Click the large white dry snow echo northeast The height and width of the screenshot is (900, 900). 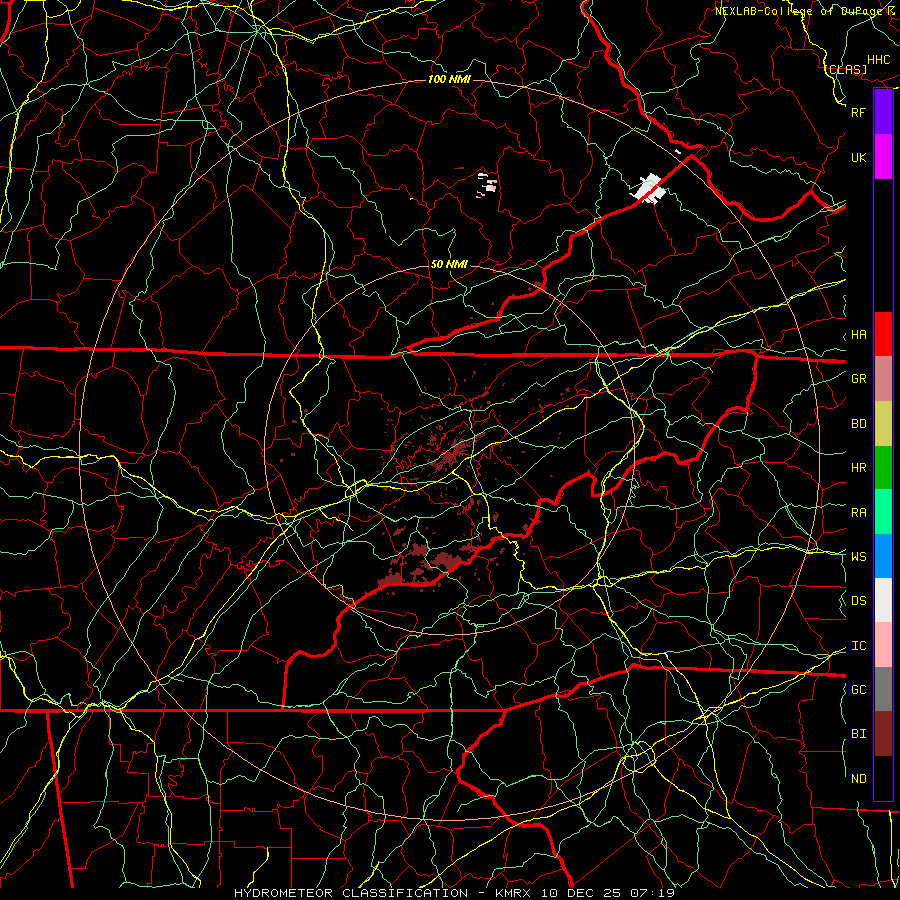(x=649, y=190)
